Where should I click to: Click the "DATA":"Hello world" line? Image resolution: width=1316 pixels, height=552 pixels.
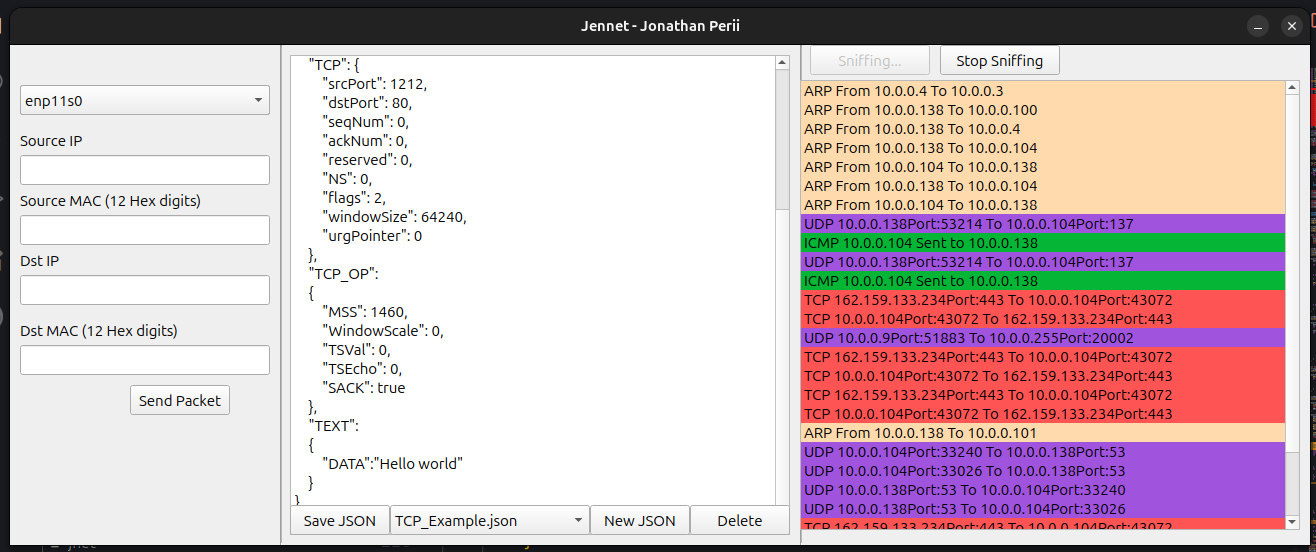(x=392, y=463)
